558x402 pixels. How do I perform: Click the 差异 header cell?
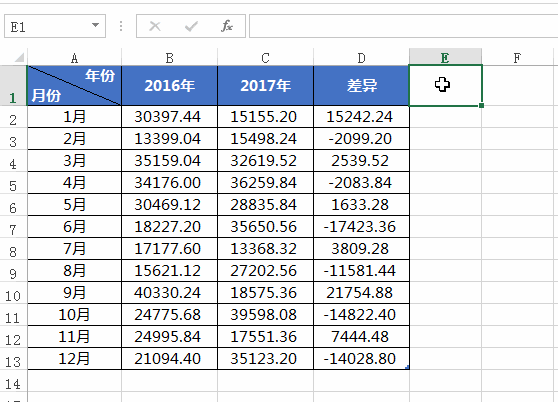click(x=362, y=86)
